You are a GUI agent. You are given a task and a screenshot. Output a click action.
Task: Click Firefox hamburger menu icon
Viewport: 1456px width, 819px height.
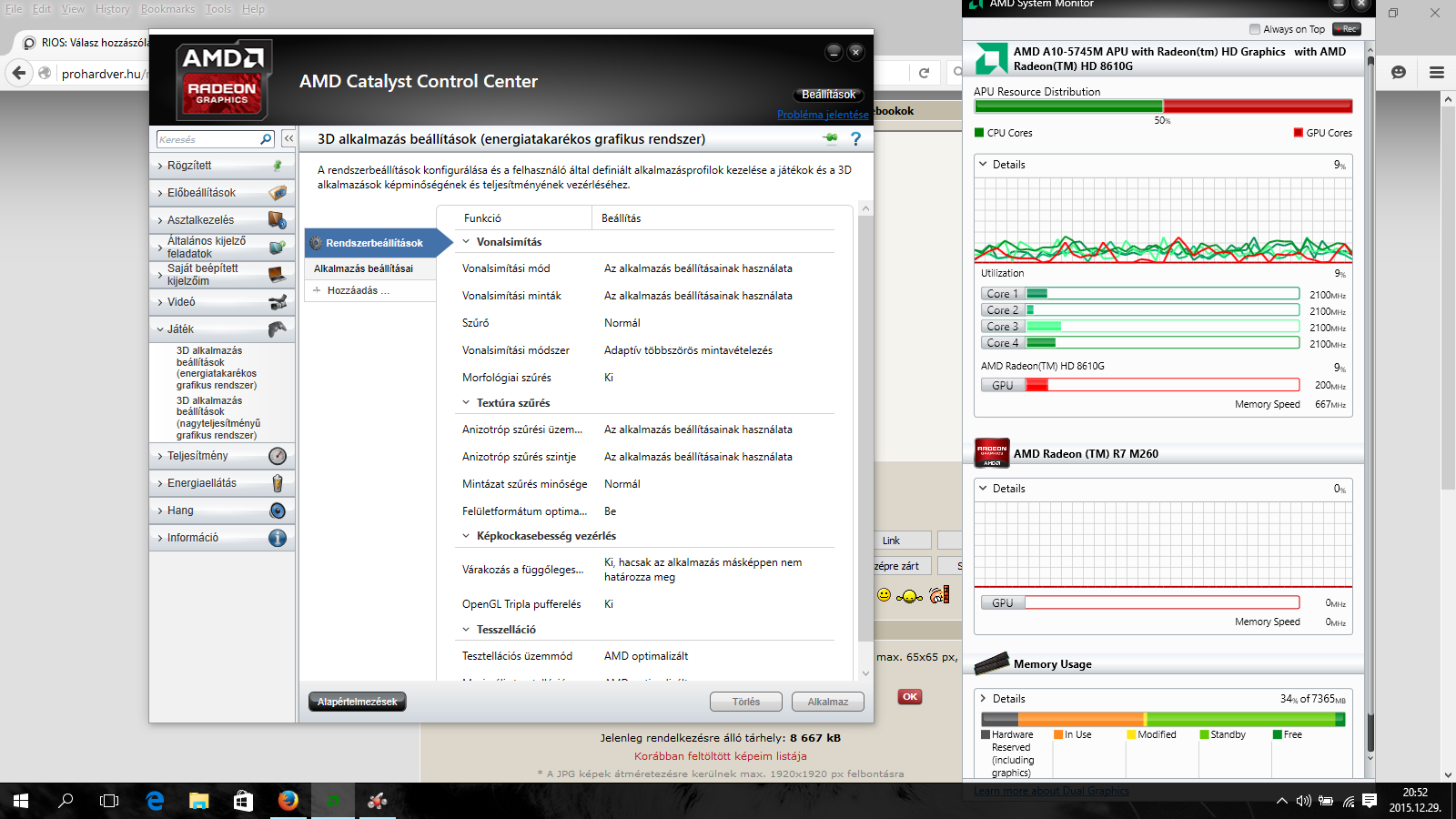[x=1437, y=72]
